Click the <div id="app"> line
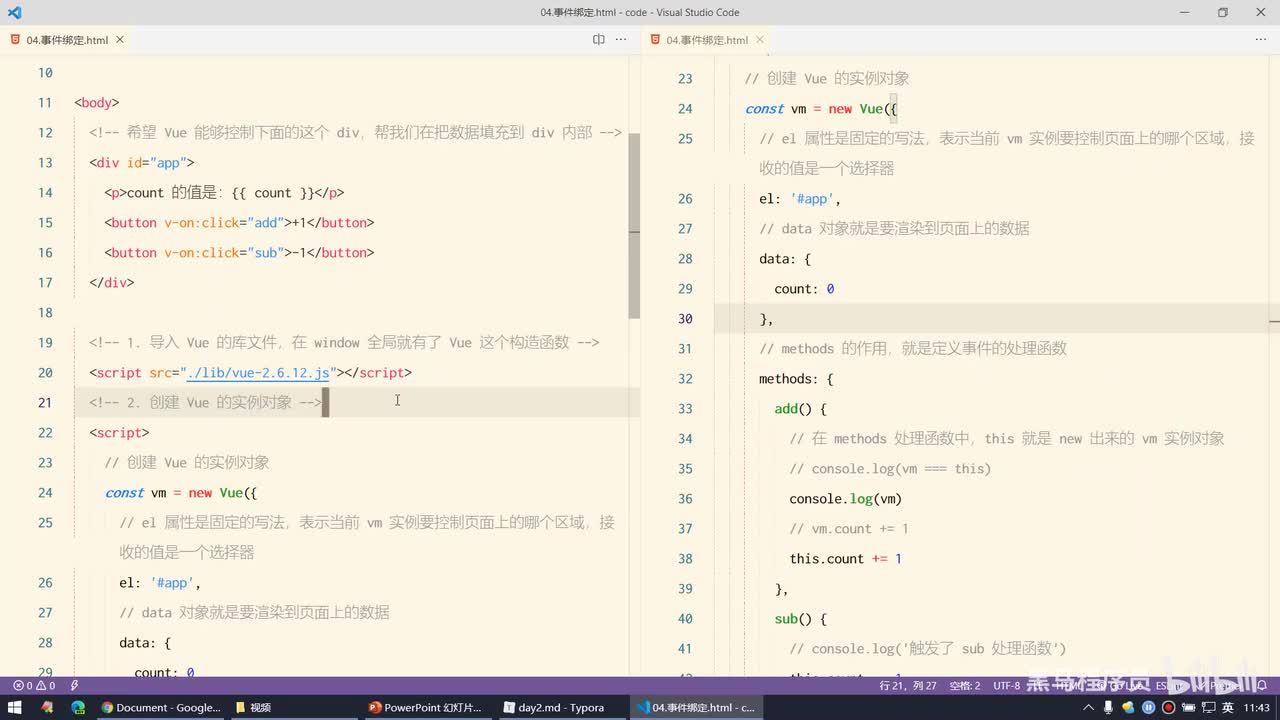This screenshot has height=720, width=1280. click(142, 162)
